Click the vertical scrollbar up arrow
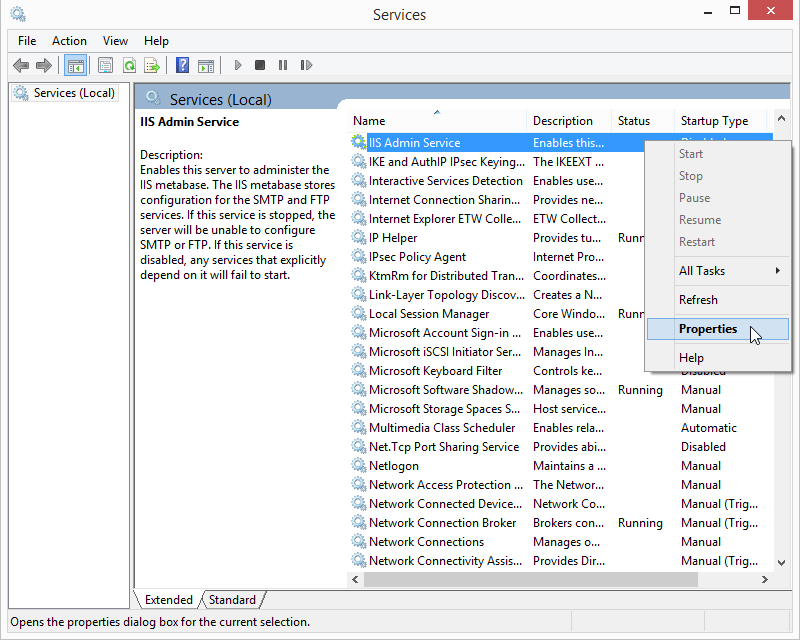This screenshot has width=800, height=640. pyautogui.click(x=781, y=118)
